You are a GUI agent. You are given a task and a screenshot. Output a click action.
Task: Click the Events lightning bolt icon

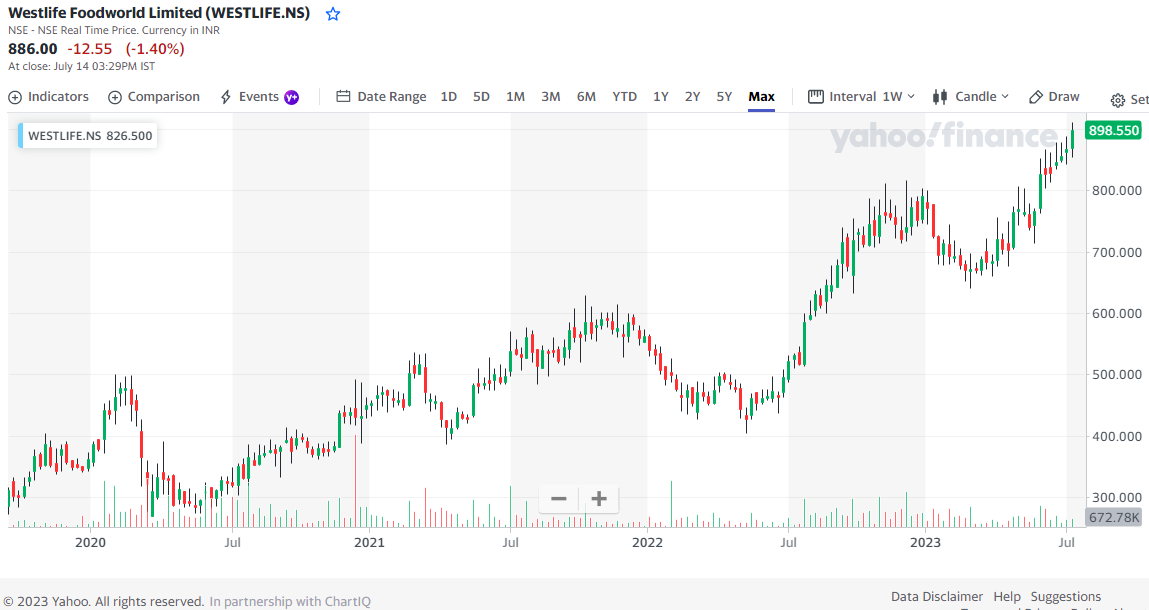(x=226, y=97)
